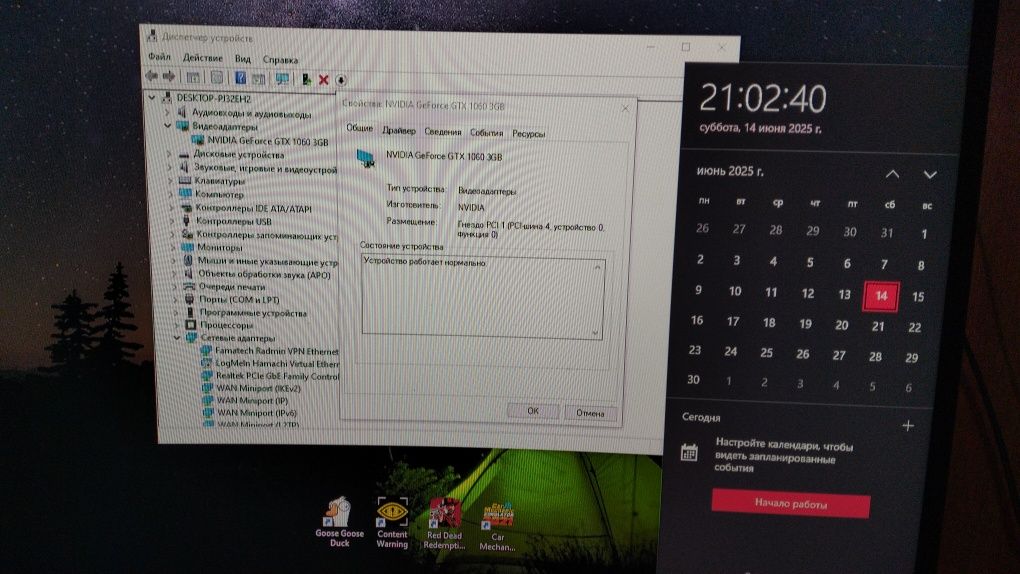Collapse the Сетевые адаптеры category
This screenshot has width=1020, height=574.
[x=177, y=338]
